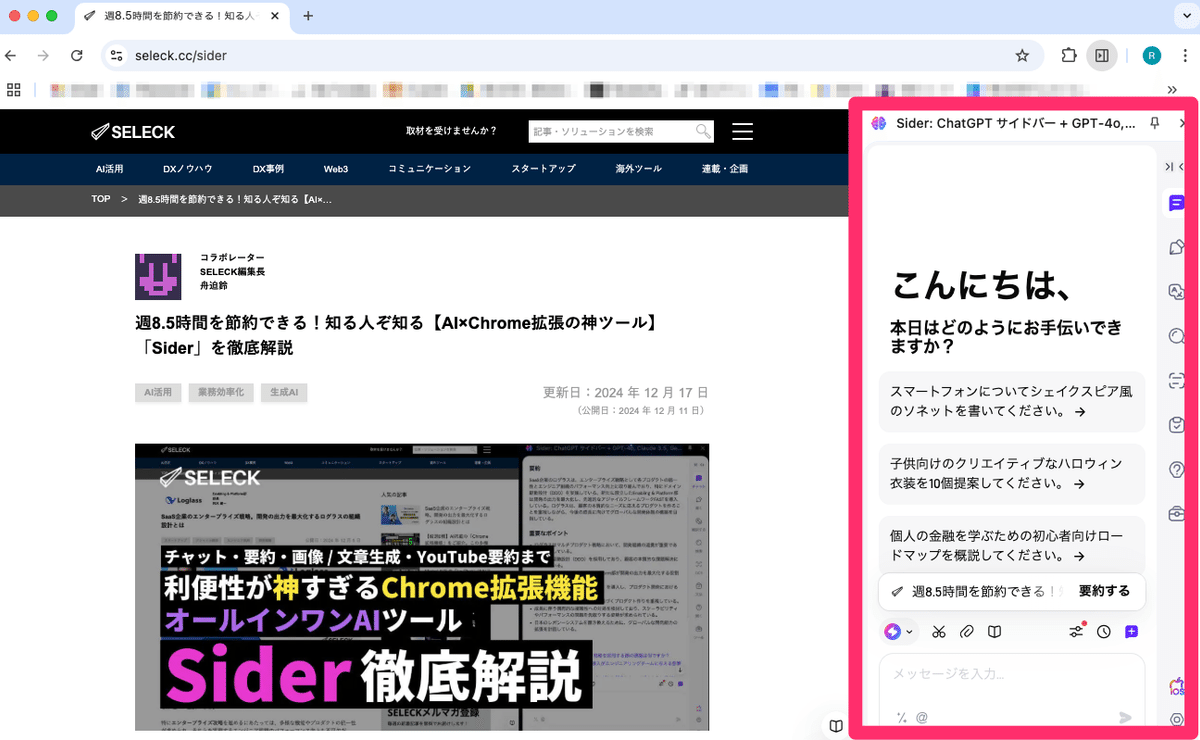The width and height of the screenshot is (1200, 740).
Task: Start a new chat with purple plus icon
Action: (1131, 632)
